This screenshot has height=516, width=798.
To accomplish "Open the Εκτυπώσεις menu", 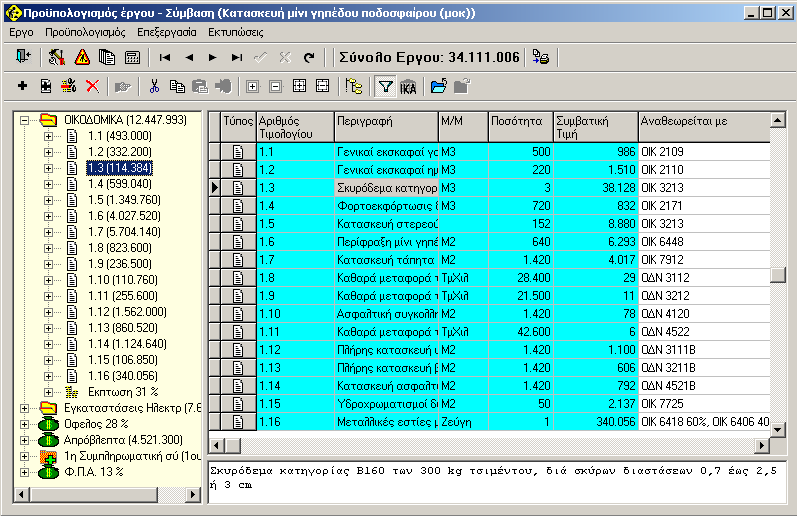I will pos(234,32).
